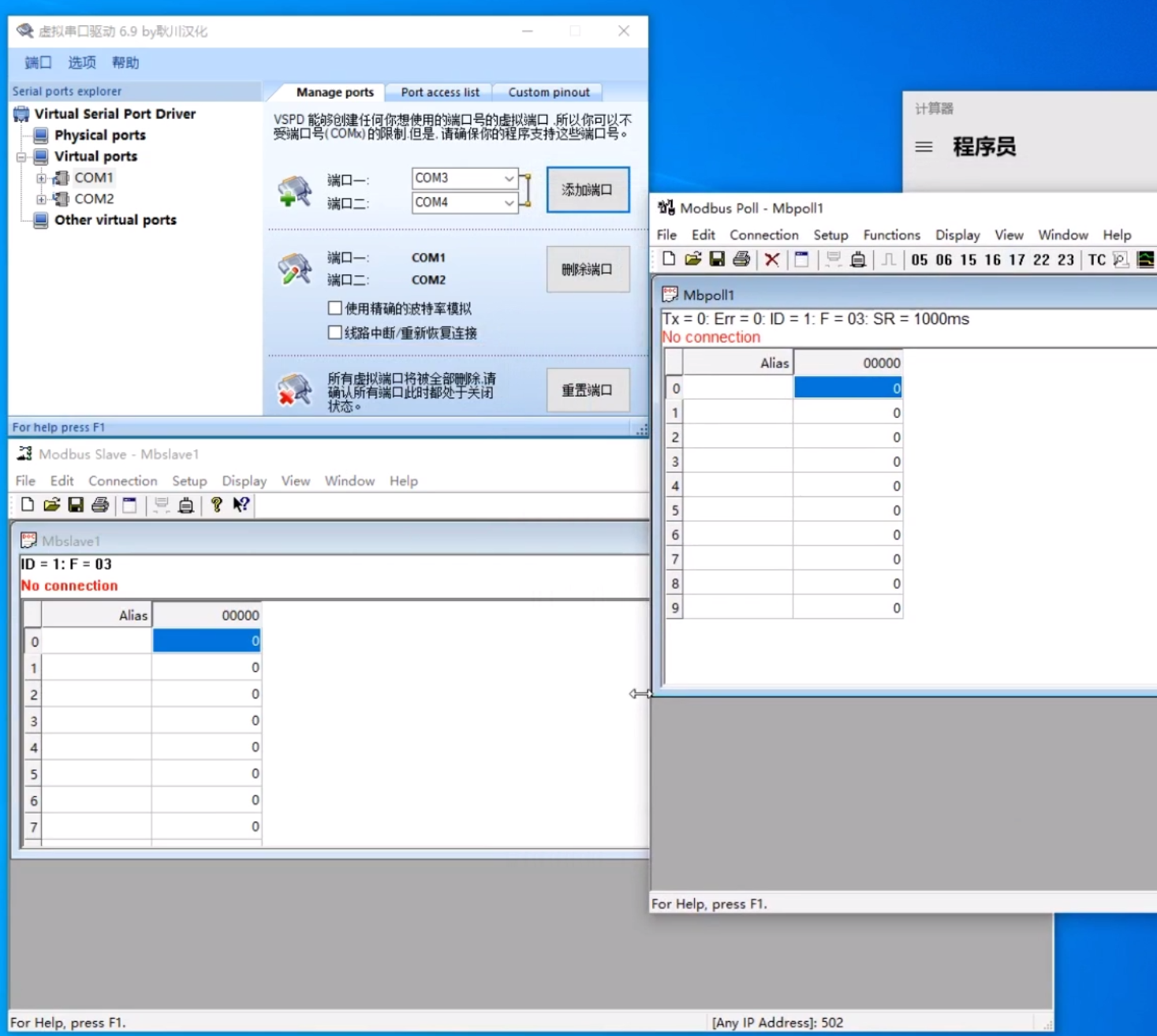Open first port dropdown showing COM3
The height and width of the screenshot is (1036, 1157).
tap(465, 178)
